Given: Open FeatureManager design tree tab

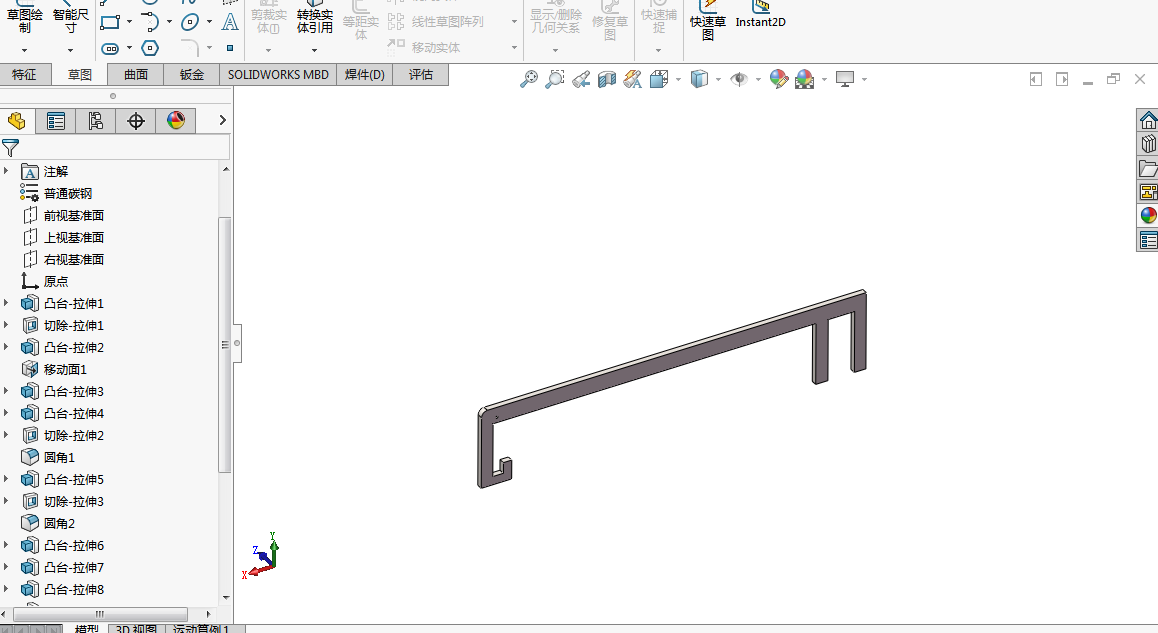Looking at the screenshot, I should [x=16, y=120].
